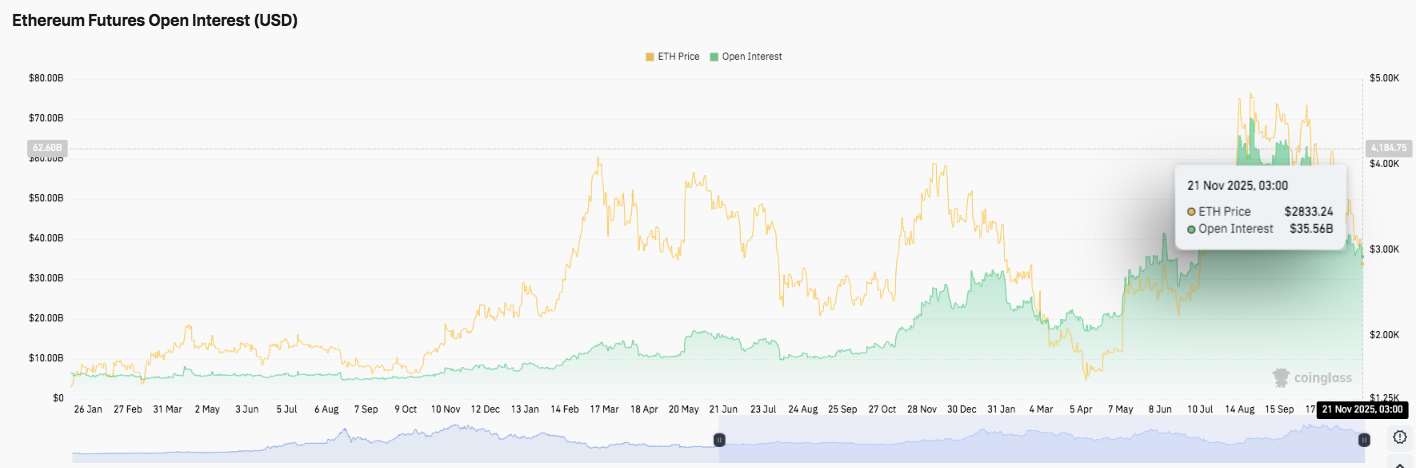Click the highlighted selected window in range navigator
The height and width of the screenshot is (468, 1416).
[x=1040, y=440]
